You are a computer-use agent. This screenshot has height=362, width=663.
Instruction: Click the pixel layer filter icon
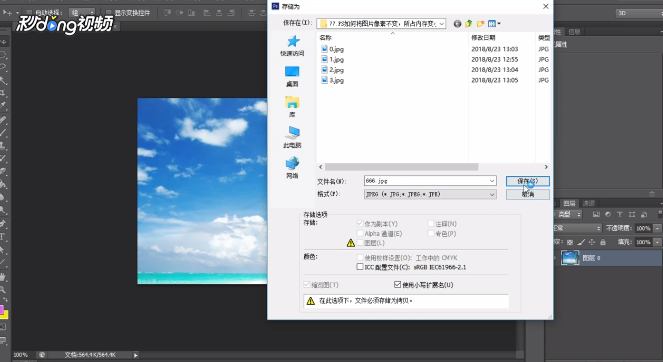click(x=596, y=214)
